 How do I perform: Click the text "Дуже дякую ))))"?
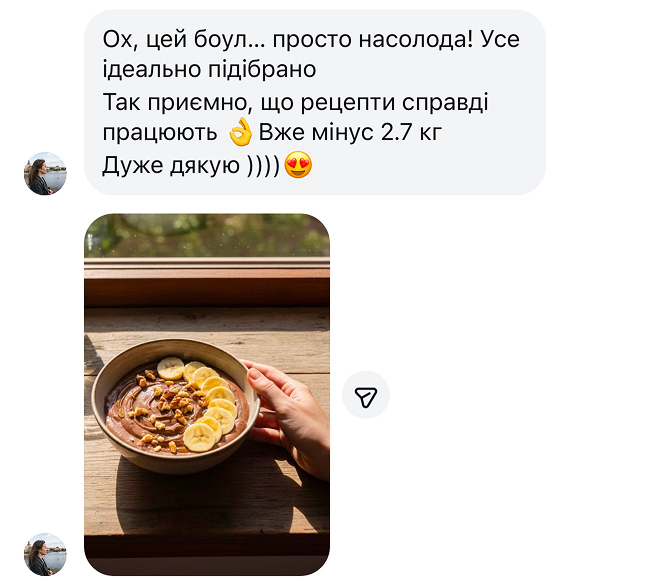[191, 165]
